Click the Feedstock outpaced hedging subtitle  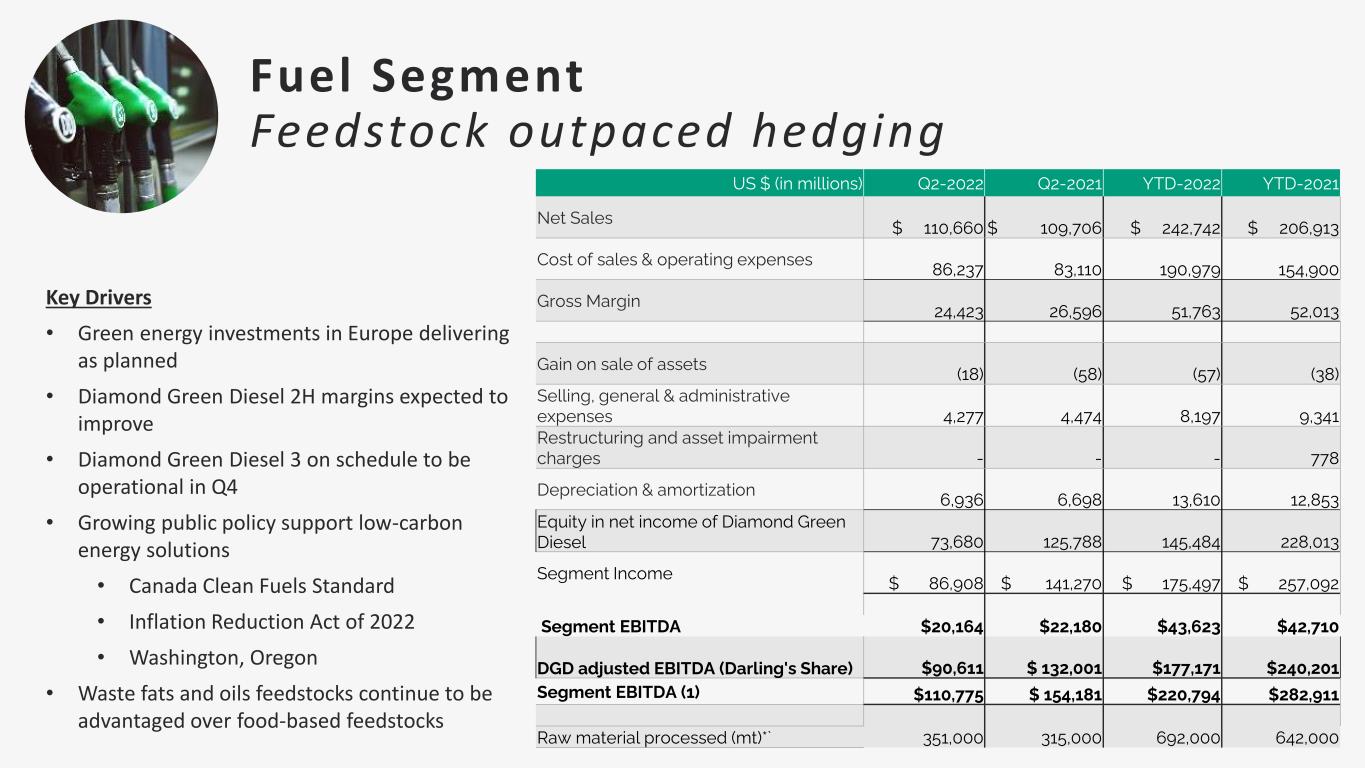pyautogui.click(x=597, y=132)
